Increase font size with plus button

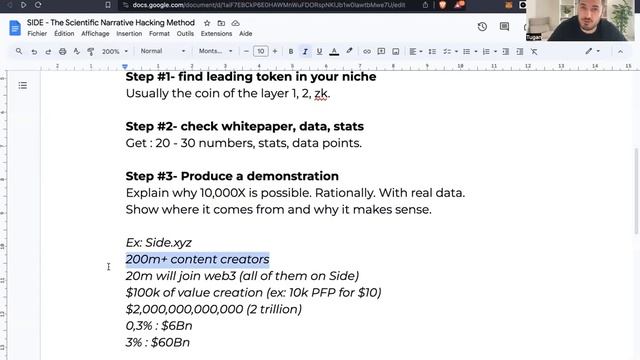[275, 51]
